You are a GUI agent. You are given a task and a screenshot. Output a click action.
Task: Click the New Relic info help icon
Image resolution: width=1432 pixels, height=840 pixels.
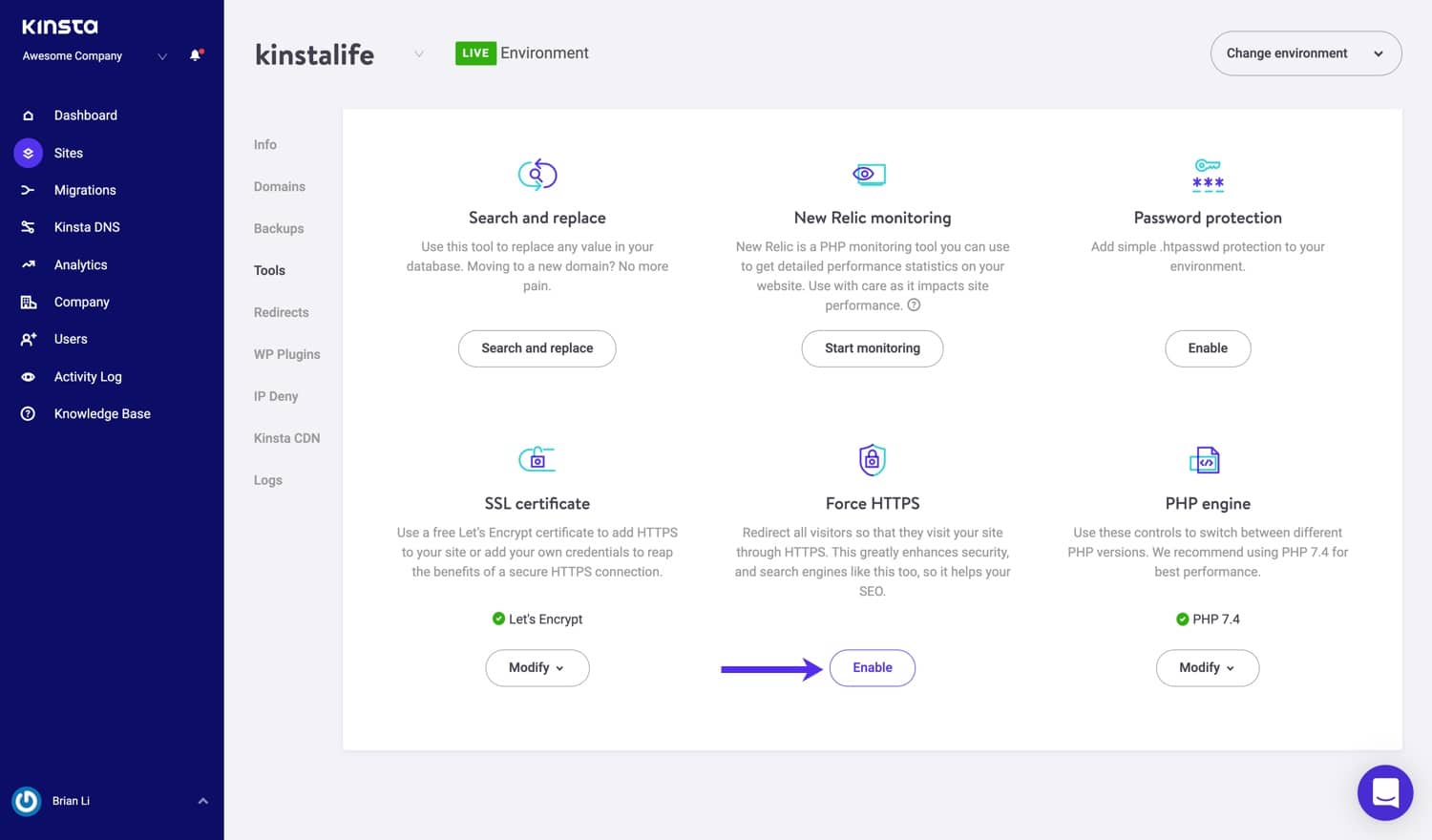(914, 305)
